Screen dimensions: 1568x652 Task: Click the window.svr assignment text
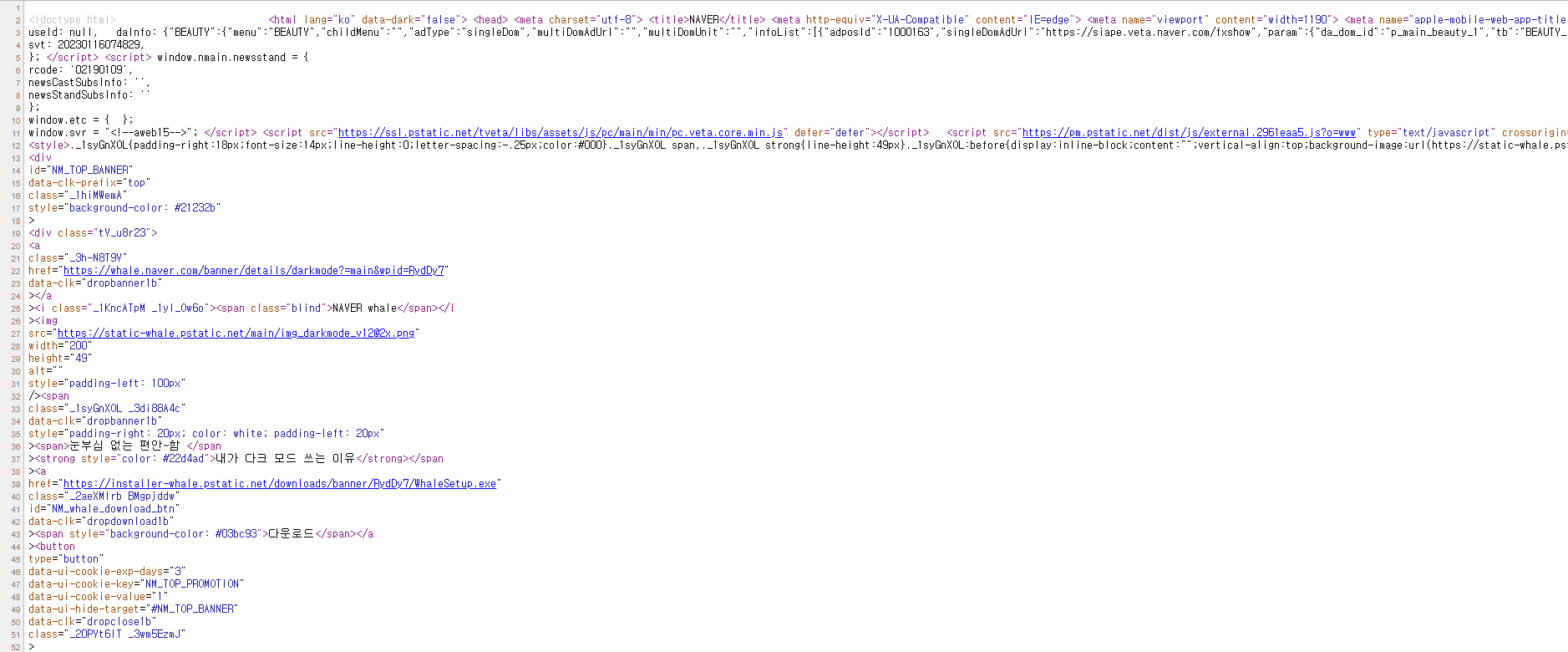pyautogui.click(x=113, y=132)
